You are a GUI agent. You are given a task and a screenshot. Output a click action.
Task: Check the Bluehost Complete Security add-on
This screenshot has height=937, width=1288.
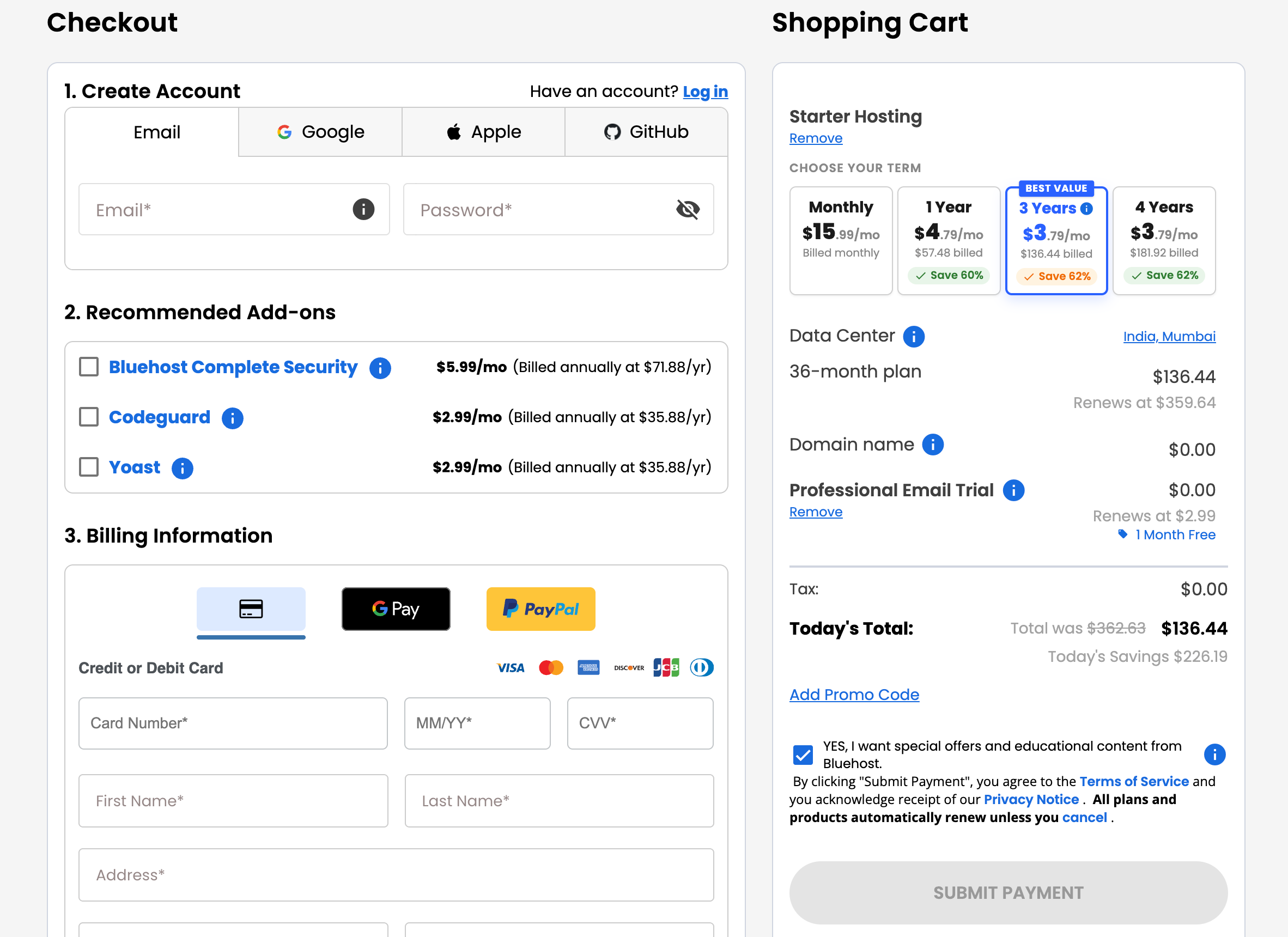(x=89, y=367)
